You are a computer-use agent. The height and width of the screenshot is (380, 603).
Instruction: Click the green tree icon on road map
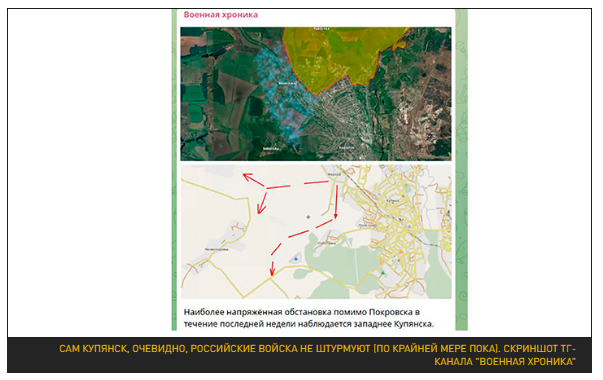pos(383,272)
